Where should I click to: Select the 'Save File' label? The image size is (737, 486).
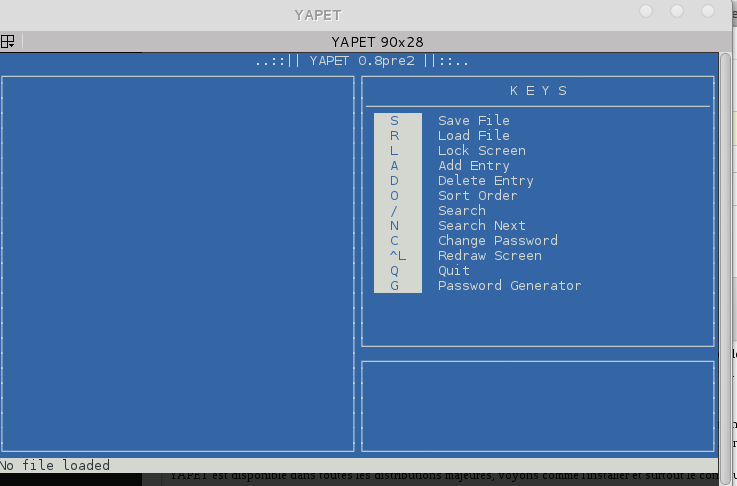point(474,120)
